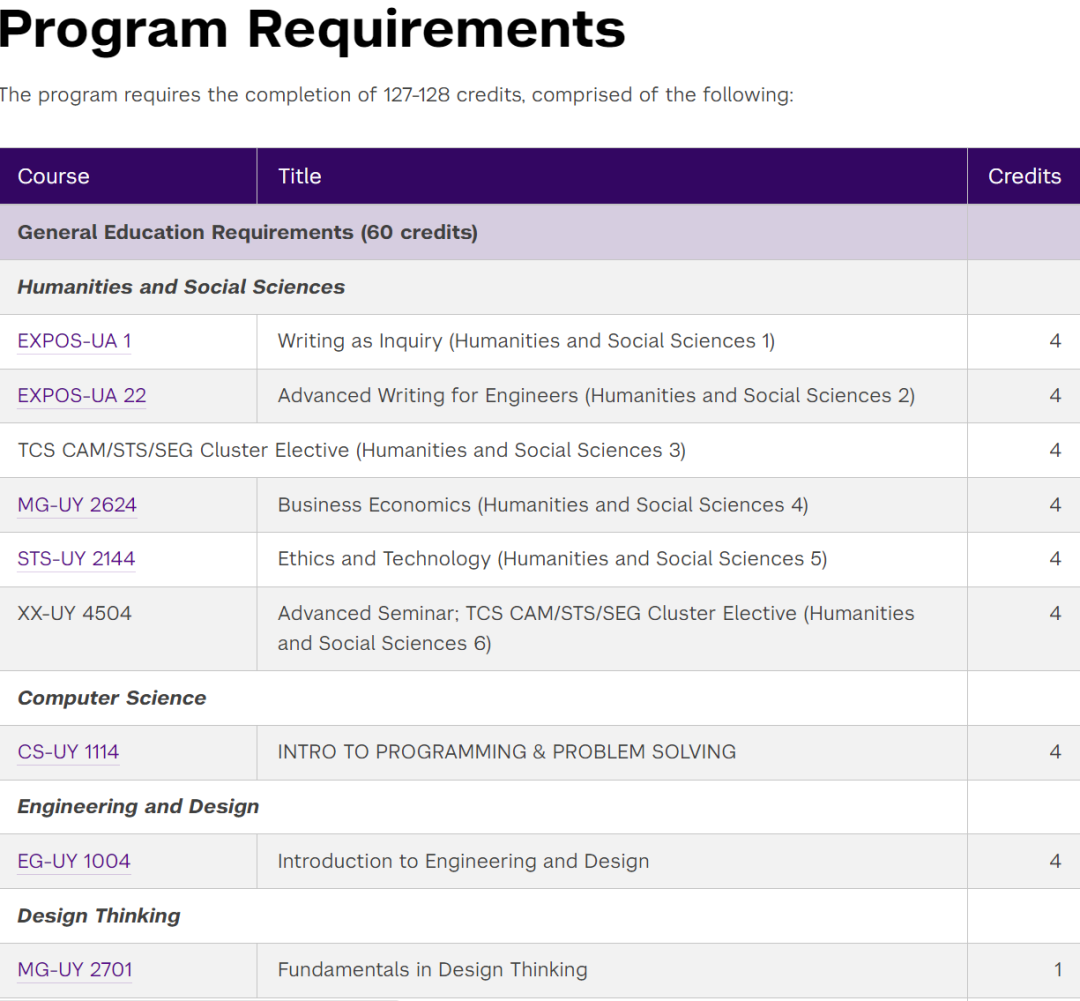The width and height of the screenshot is (1080, 1001).
Task: Click the Credits column header
Action: click(1024, 176)
